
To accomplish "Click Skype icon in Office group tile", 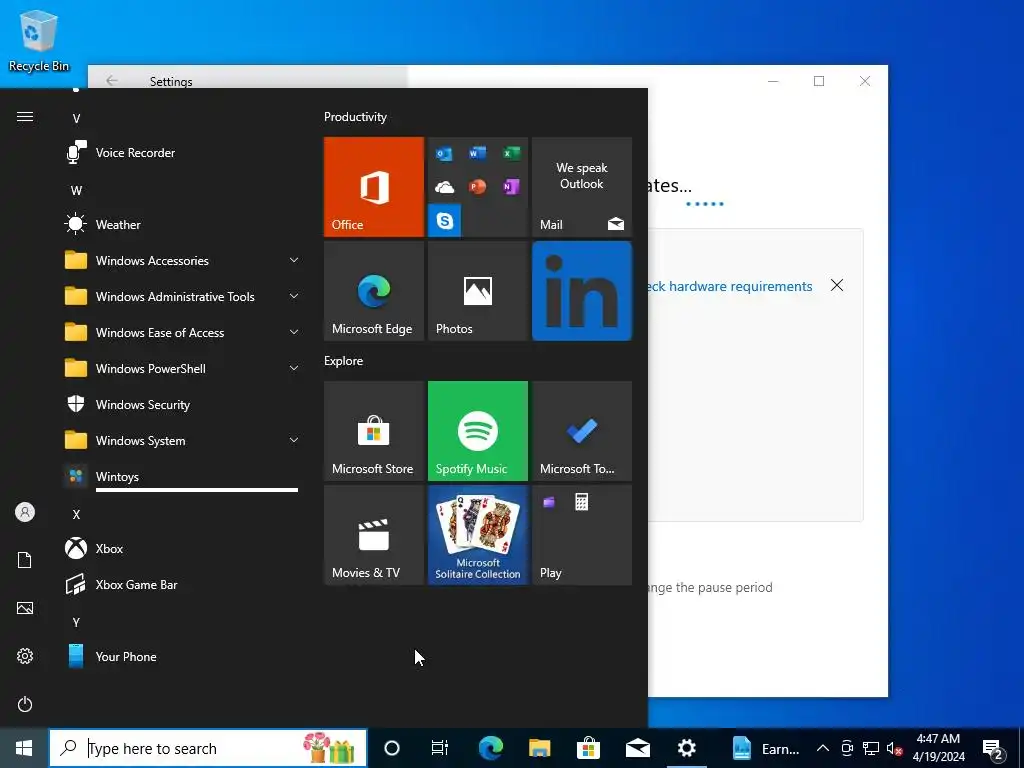I will coord(445,220).
